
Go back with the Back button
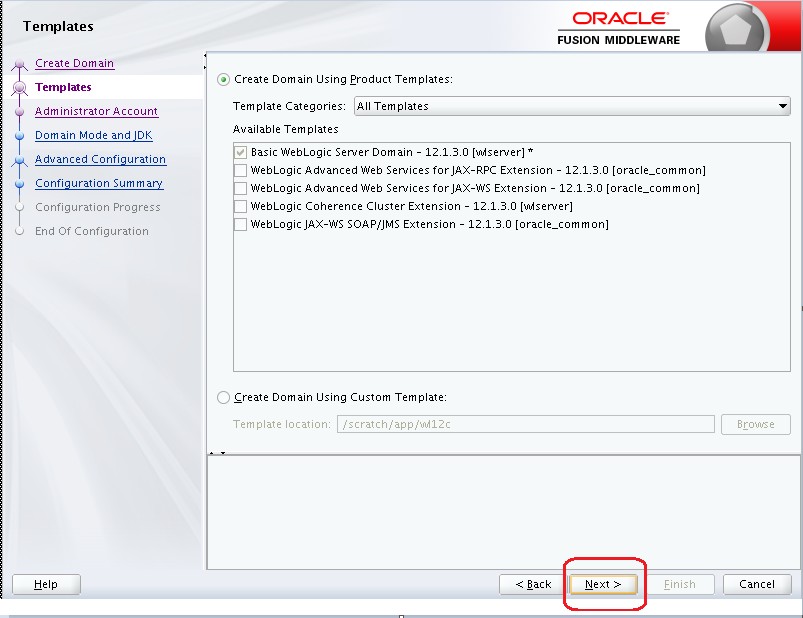[x=533, y=584]
